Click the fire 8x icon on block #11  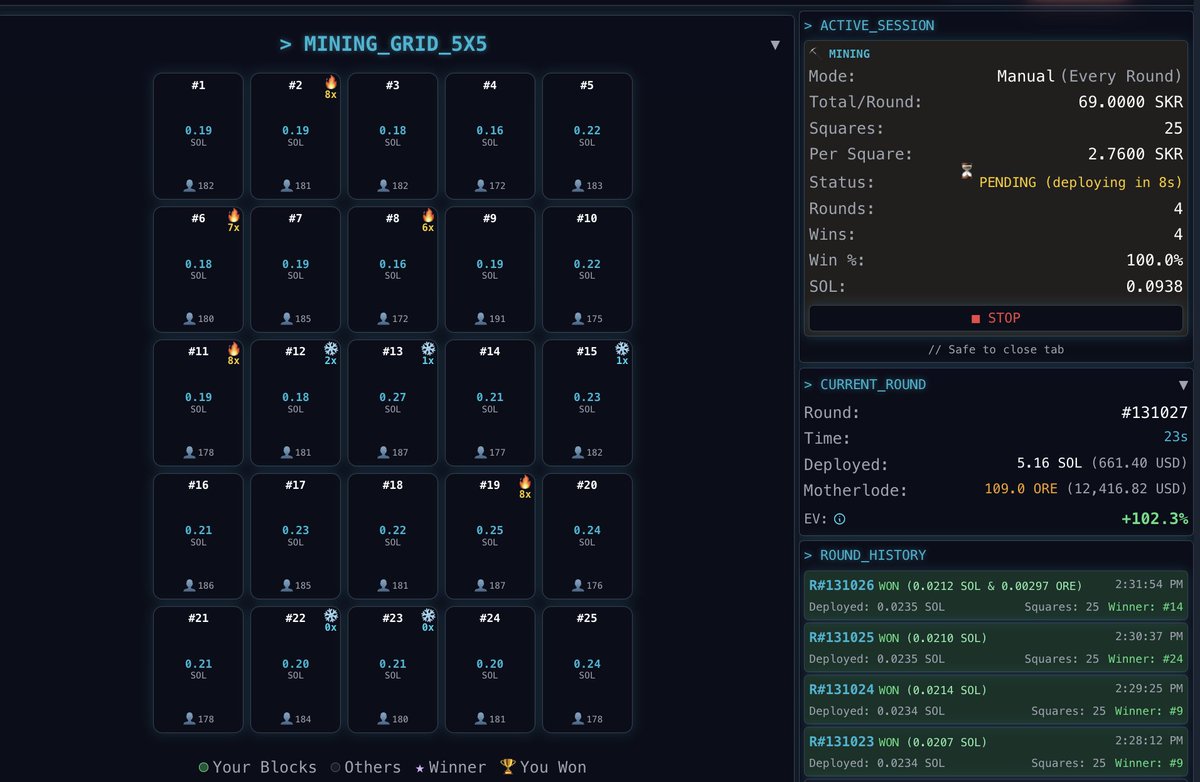tap(234, 349)
